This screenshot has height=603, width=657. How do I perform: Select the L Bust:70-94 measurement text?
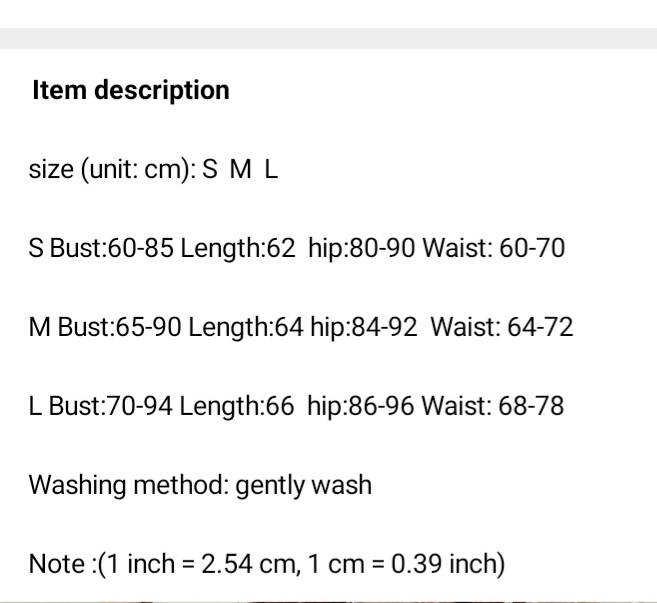click(101, 406)
